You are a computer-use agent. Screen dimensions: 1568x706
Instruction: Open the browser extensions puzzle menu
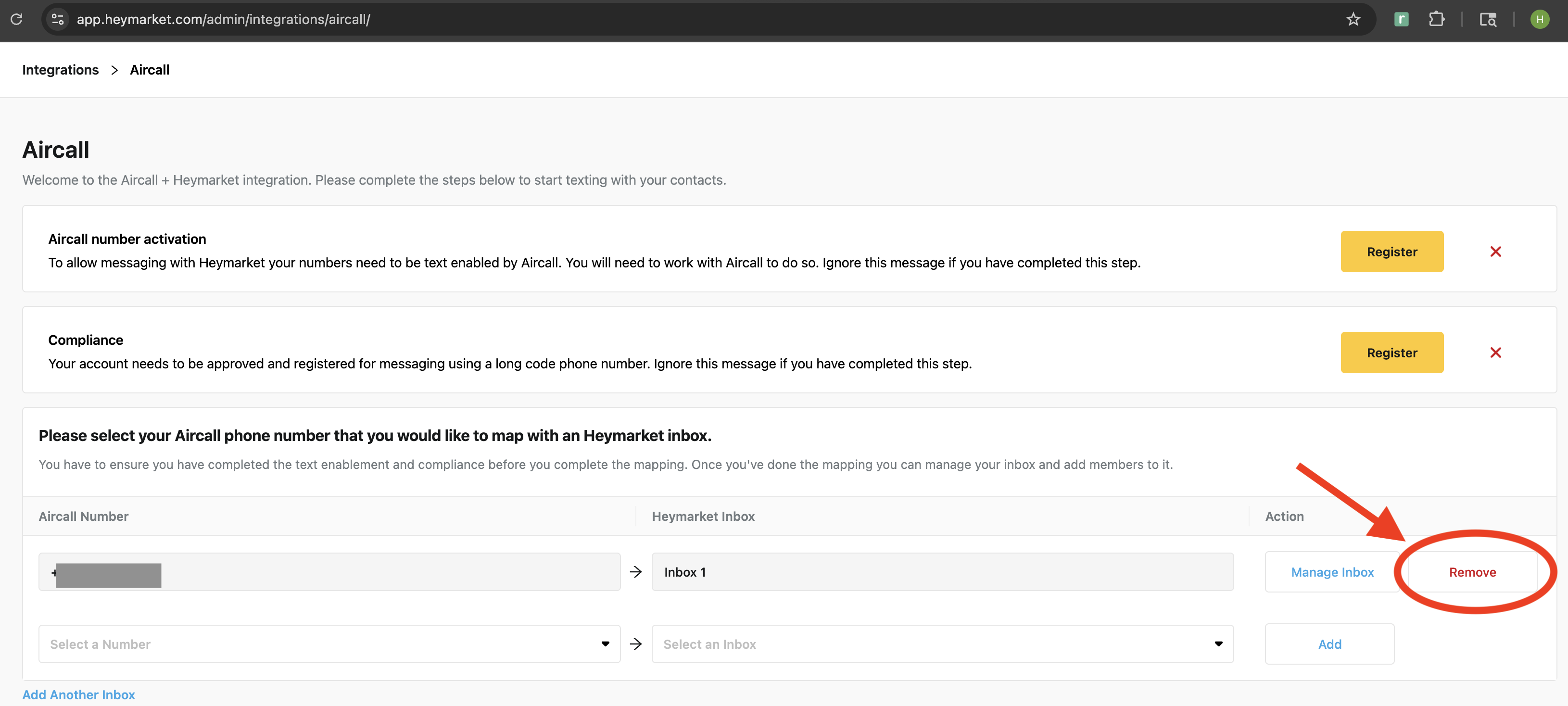coord(1437,19)
